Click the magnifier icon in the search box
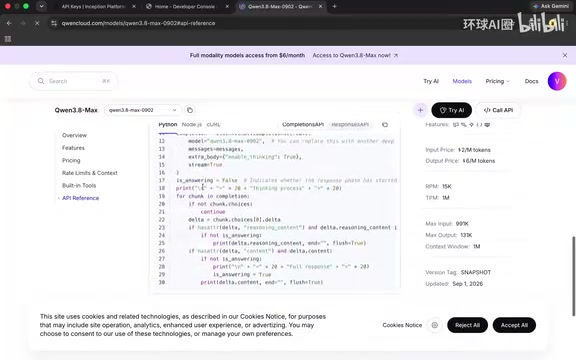 [41, 81]
